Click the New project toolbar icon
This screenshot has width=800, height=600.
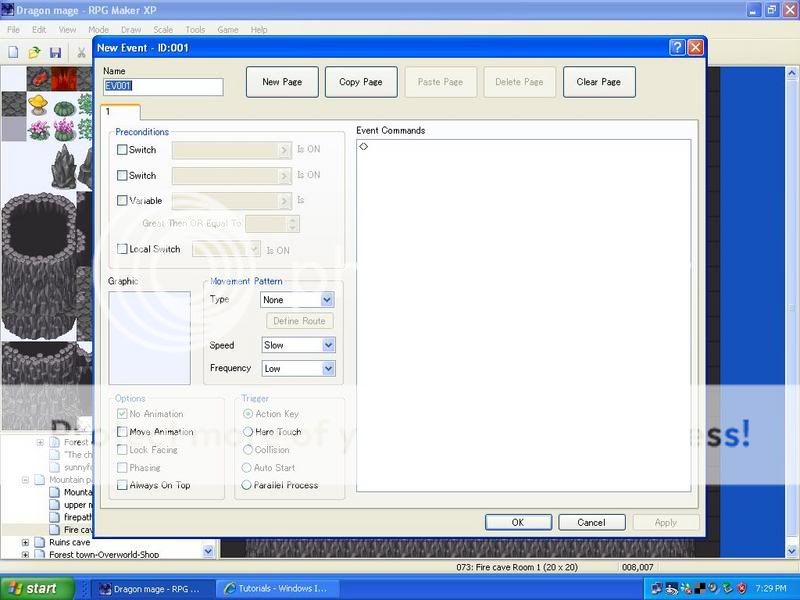pyautogui.click(x=13, y=52)
